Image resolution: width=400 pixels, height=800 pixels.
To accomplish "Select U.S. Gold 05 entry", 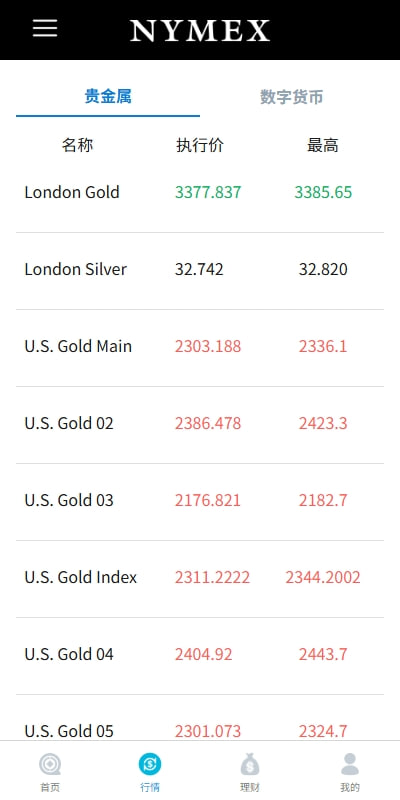I will pyautogui.click(x=200, y=718).
